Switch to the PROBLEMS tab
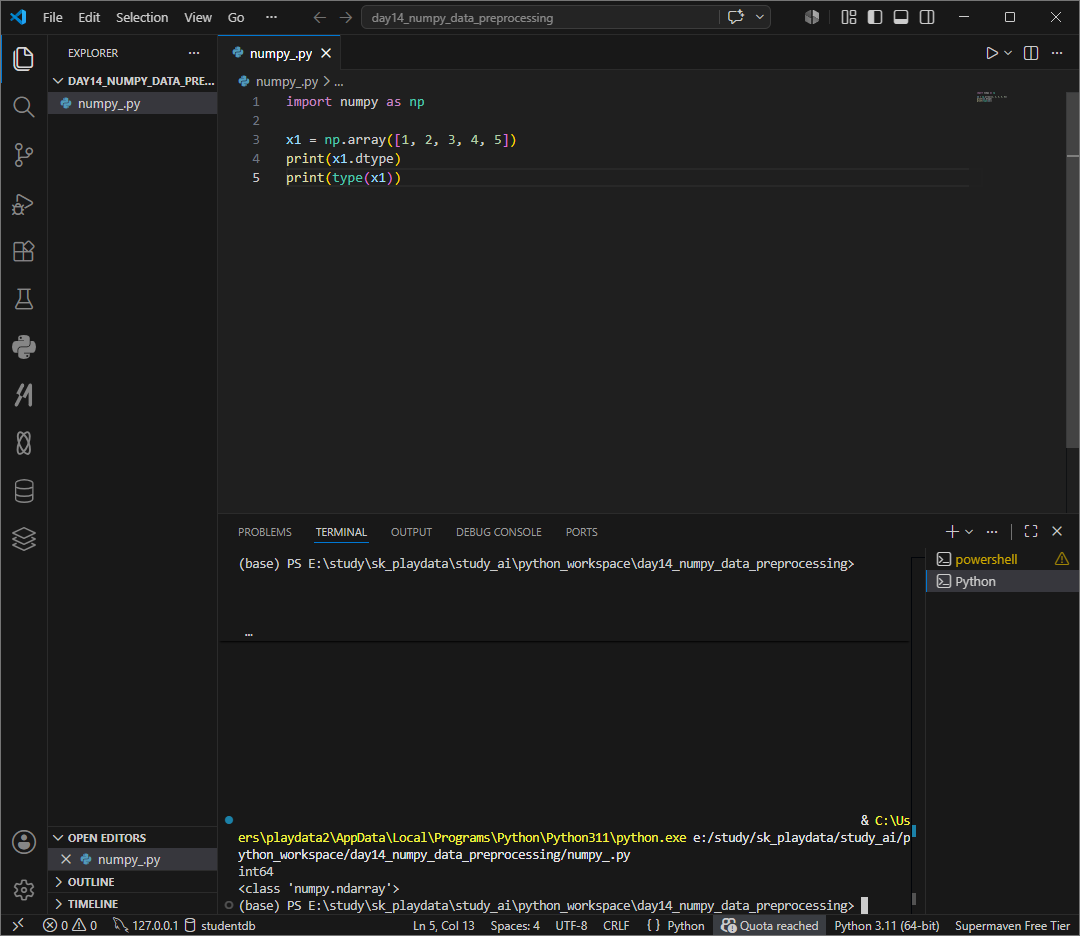The image size is (1080, 936). tap(264, 532)
